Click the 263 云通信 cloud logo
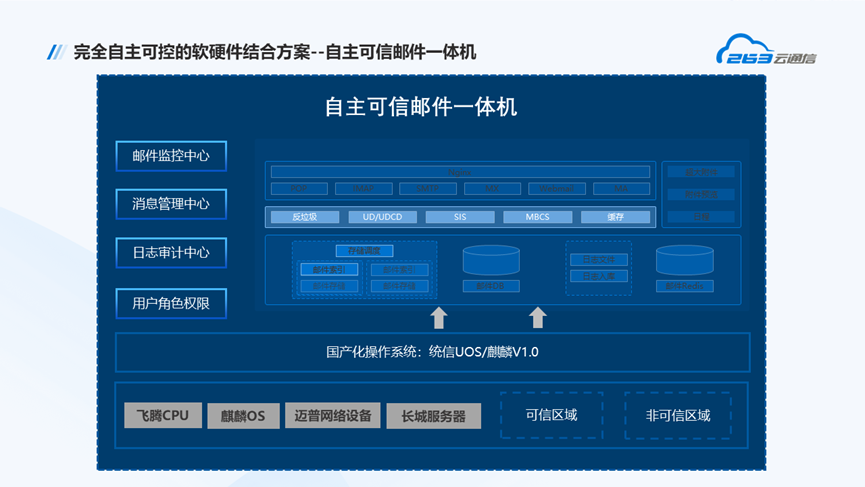 tap(766, 51)
